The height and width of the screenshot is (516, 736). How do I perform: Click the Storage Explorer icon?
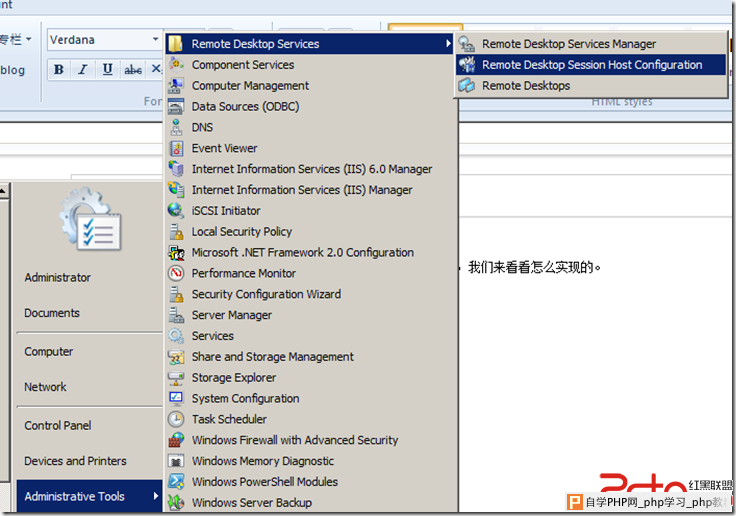click(x=176, y=377)
